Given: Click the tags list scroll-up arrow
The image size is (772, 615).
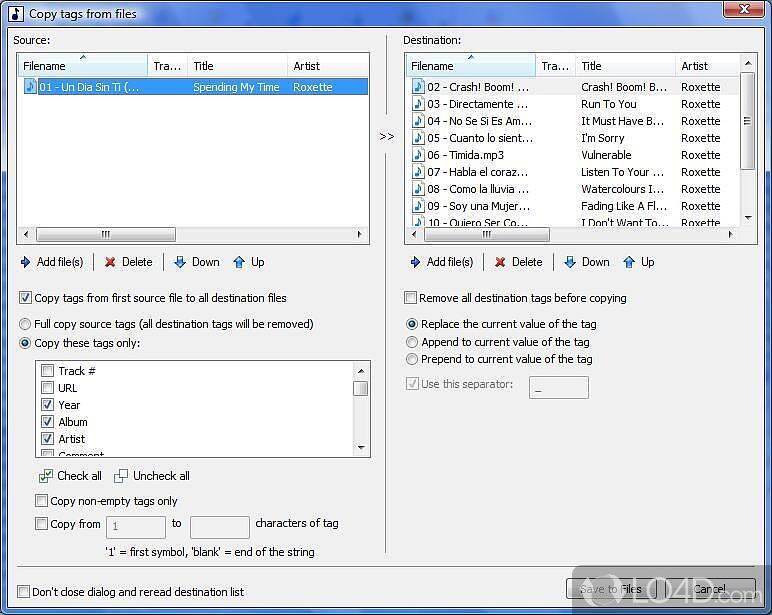Looking at the screenshot, I should tap(361, 371).
